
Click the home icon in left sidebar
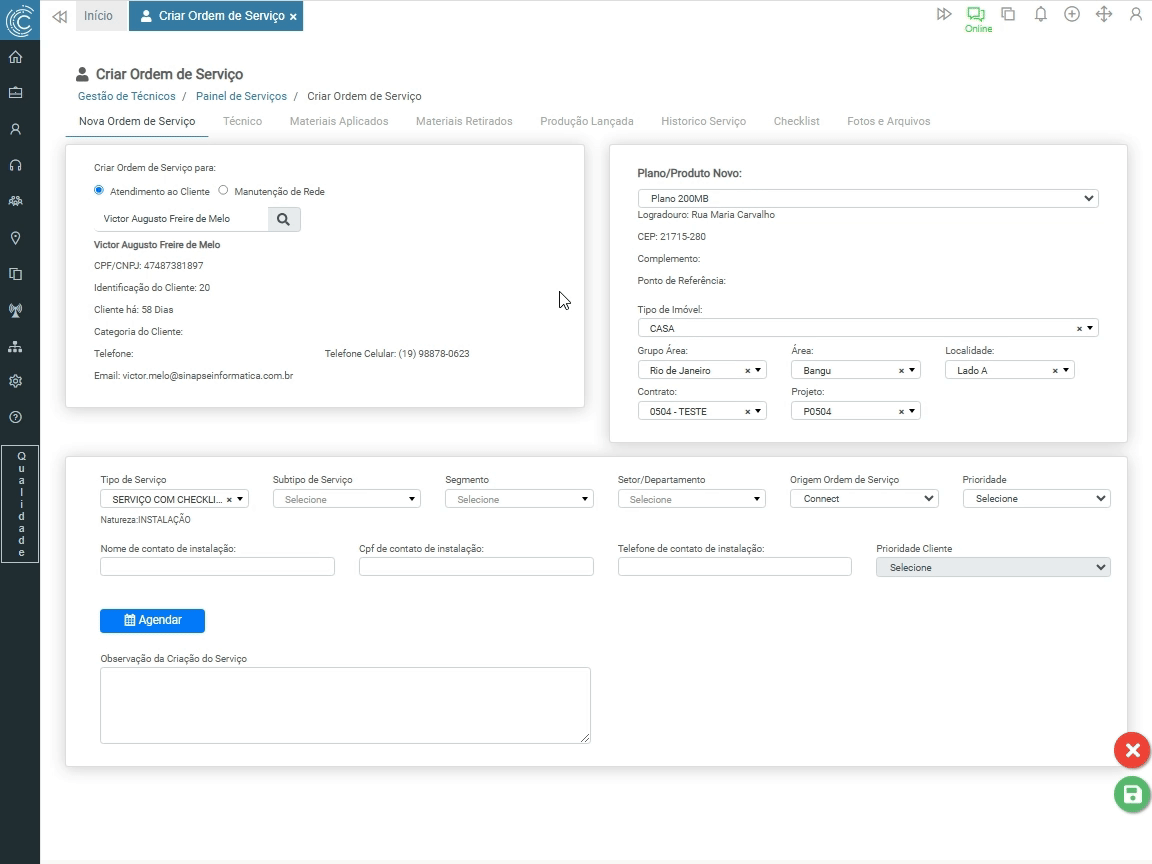(x=15, y=57)
